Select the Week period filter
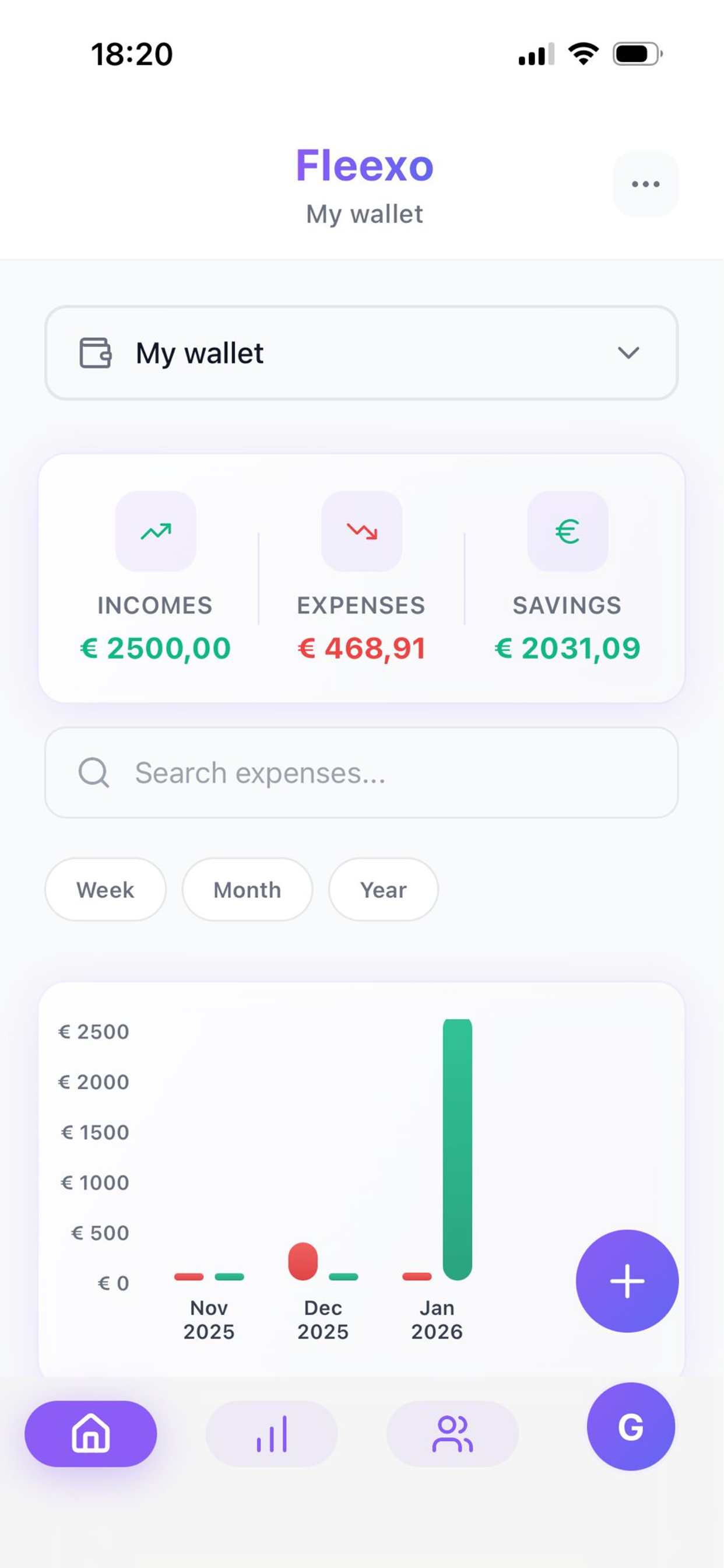Image resolution: width=724 pixels, height=1568 pixels. (106, 890)
